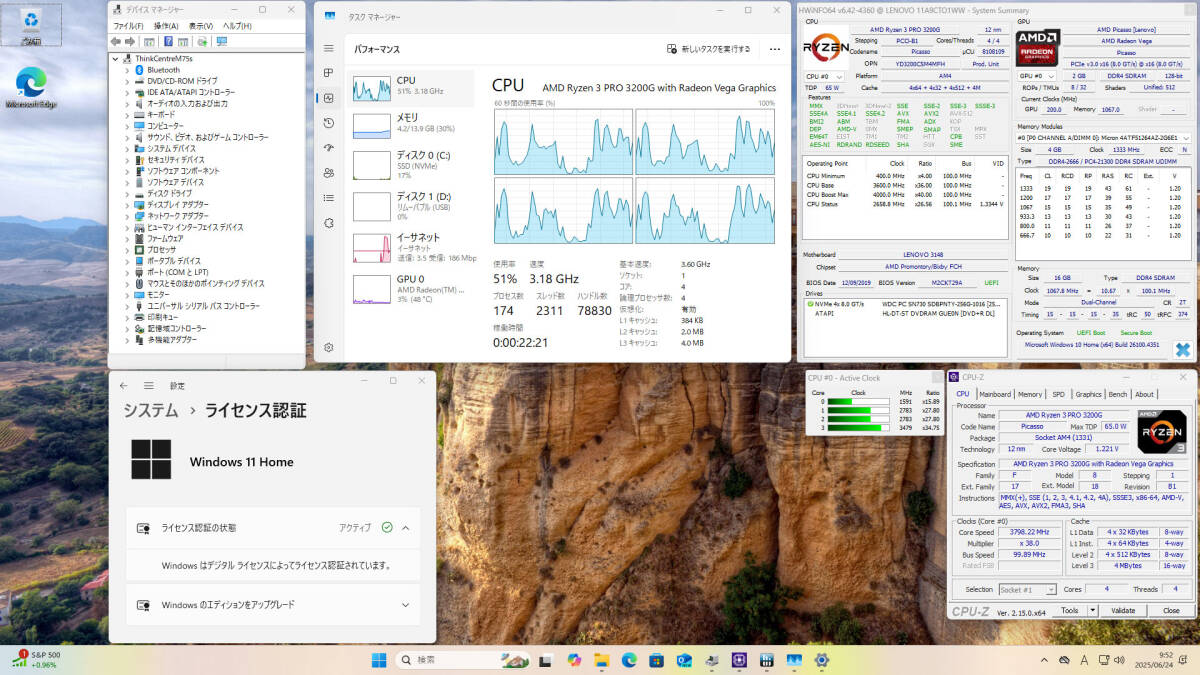Click 新しいタスクを実行する in Task Manager
The height and width of the screenshot is (675, 1200).
point(709,48)
